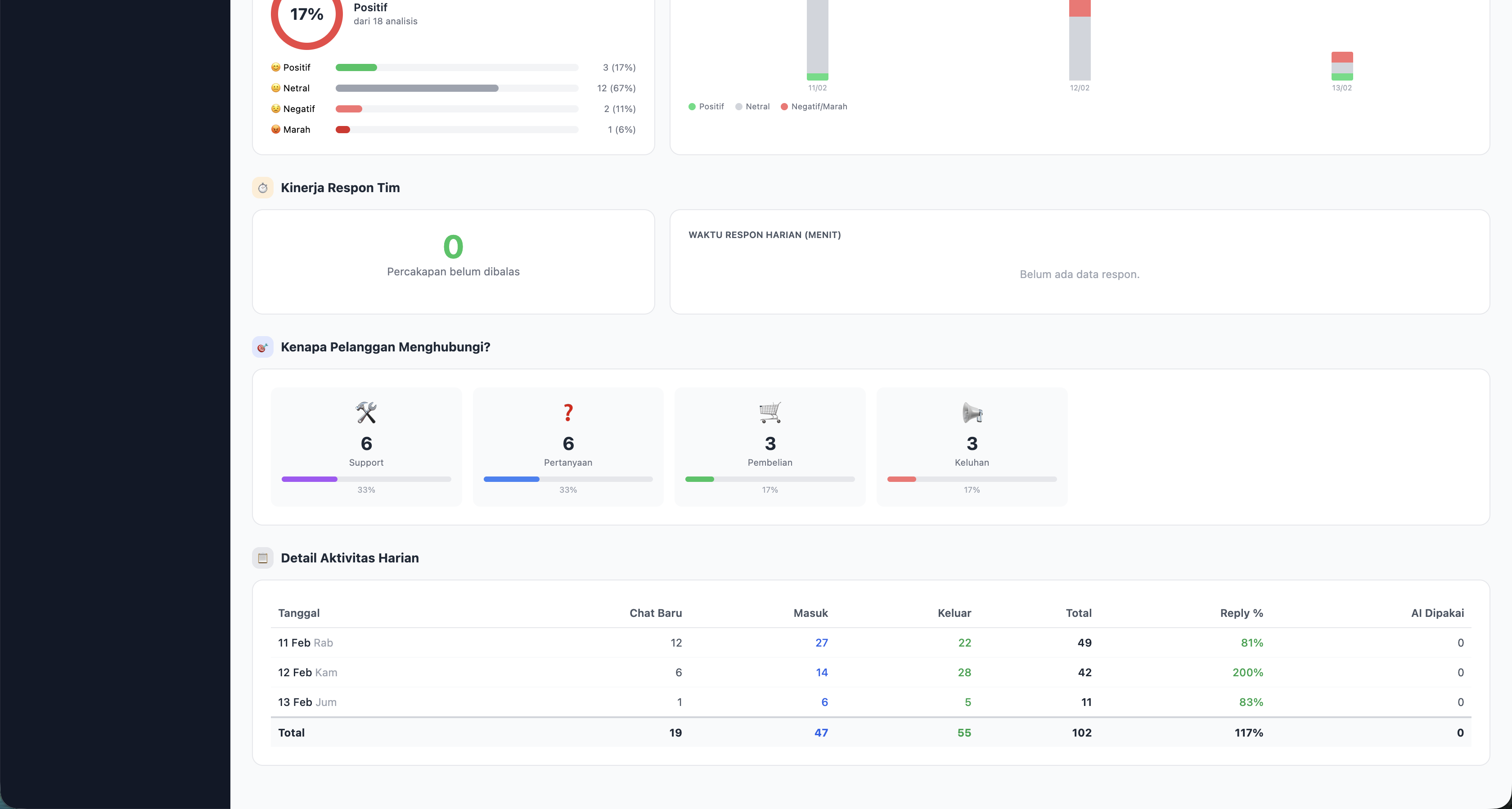Viewport: 1512px width, 809px height.
Task: Click the purple Support progress bar
Action: tap(309, 479)
